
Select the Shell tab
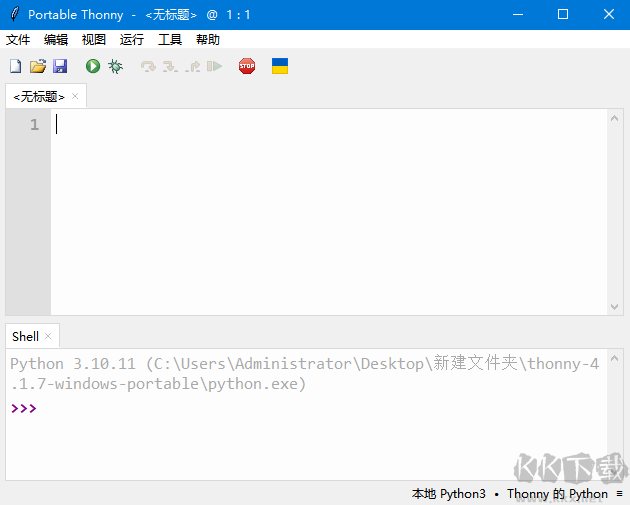(x=25, y=336)
